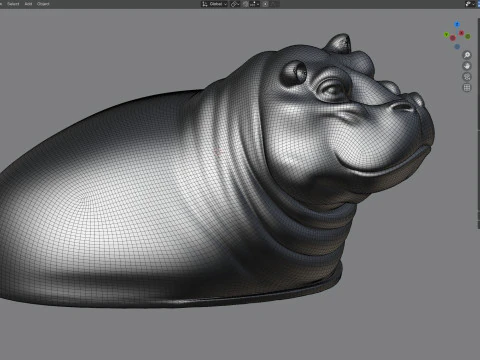Click the unlabeled green negative Y handle
This screenshot has height=360, width=480.
(x=468, y=36)
